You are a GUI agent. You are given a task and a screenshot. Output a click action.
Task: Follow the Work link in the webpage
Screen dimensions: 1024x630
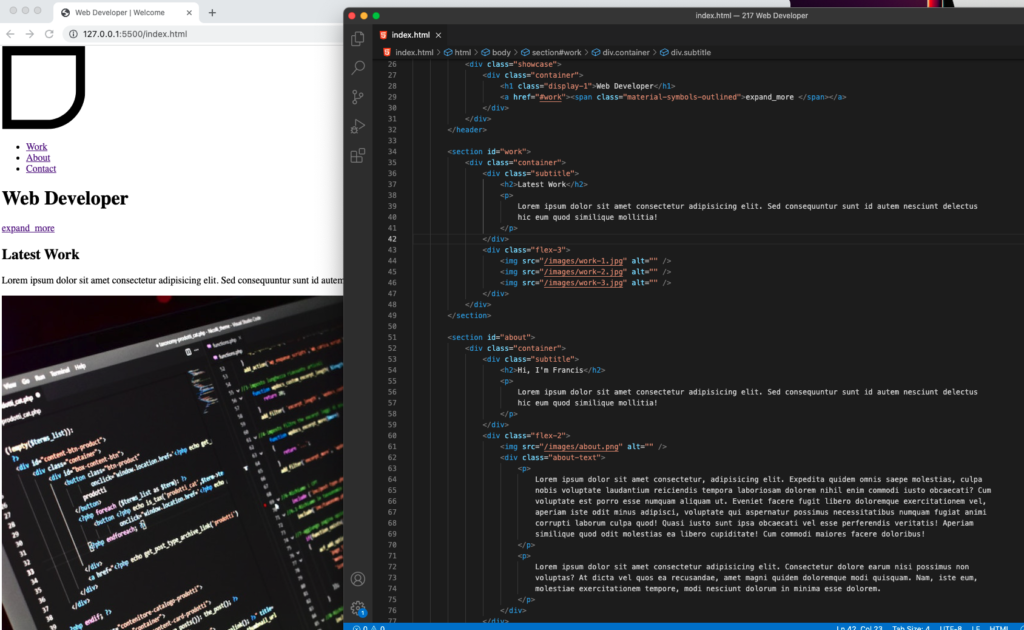[37, 147]
